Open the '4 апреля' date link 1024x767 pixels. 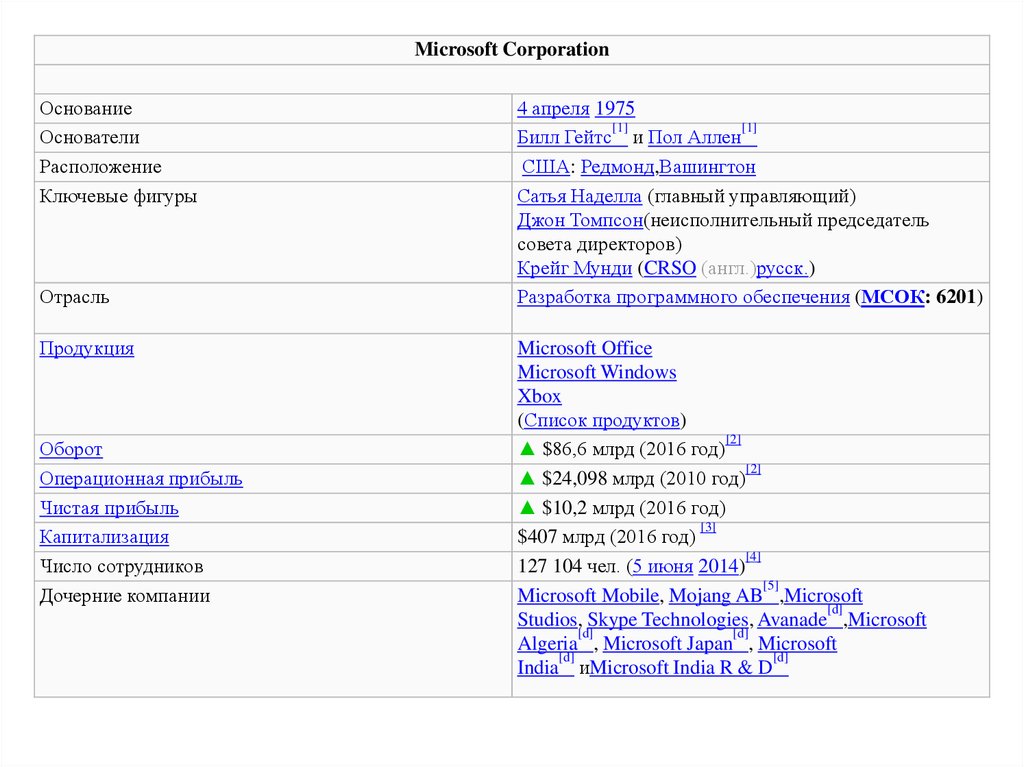[553, 109]
